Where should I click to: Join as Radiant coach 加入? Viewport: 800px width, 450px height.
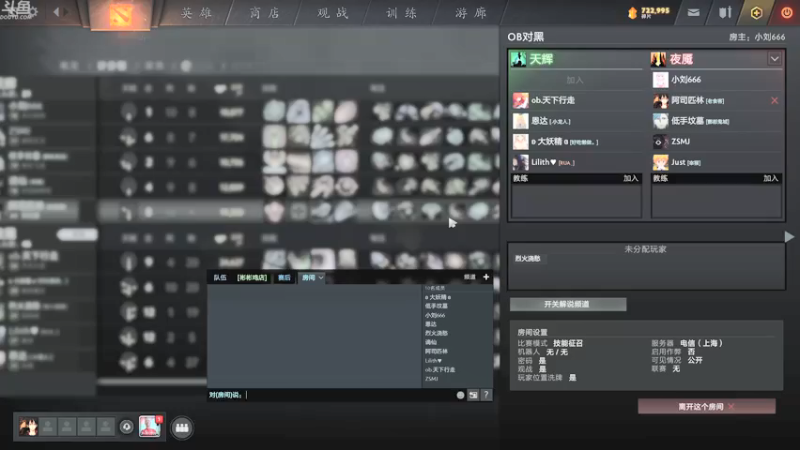pos(631,178)
